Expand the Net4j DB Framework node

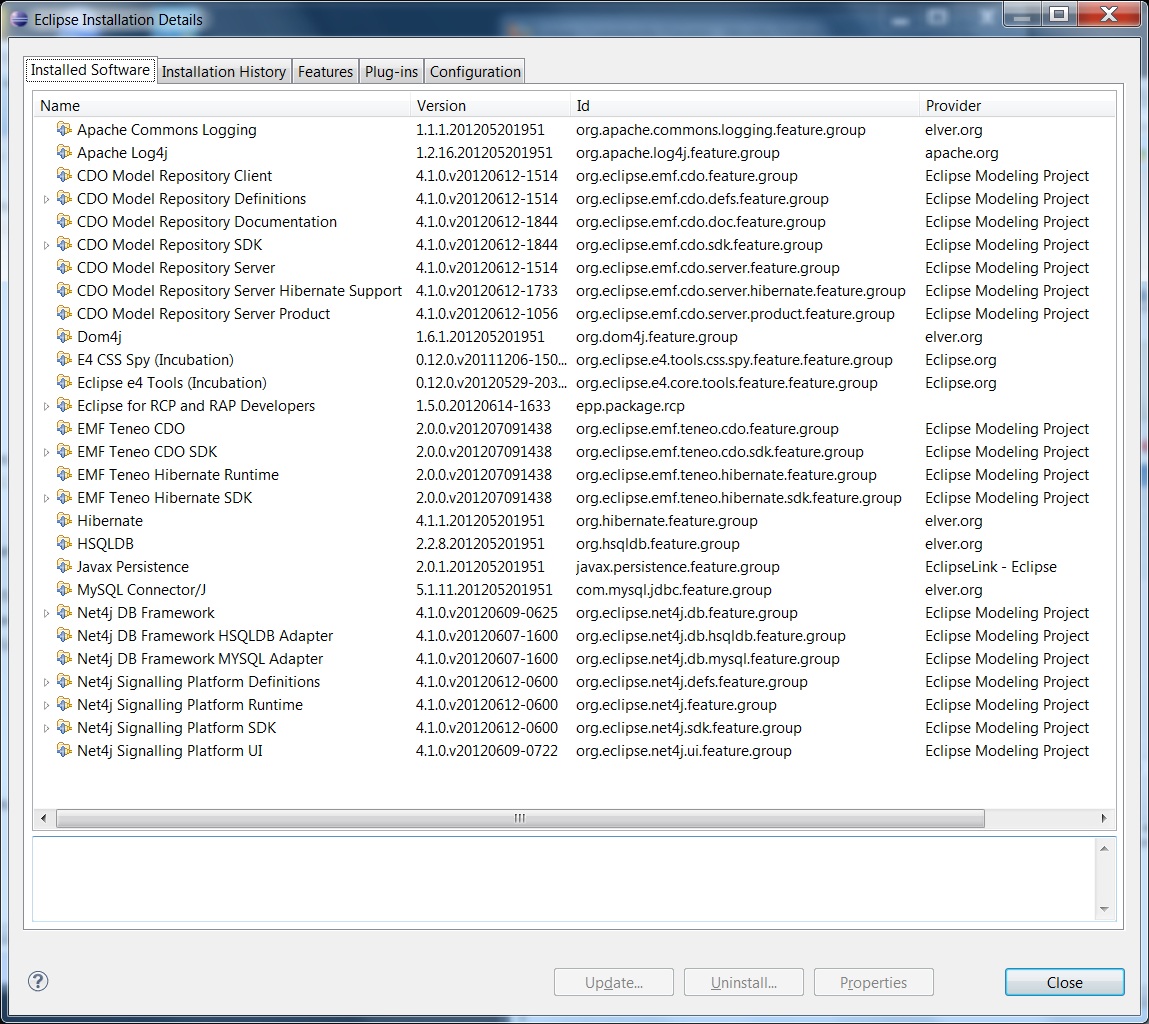[x=46, y=613]
